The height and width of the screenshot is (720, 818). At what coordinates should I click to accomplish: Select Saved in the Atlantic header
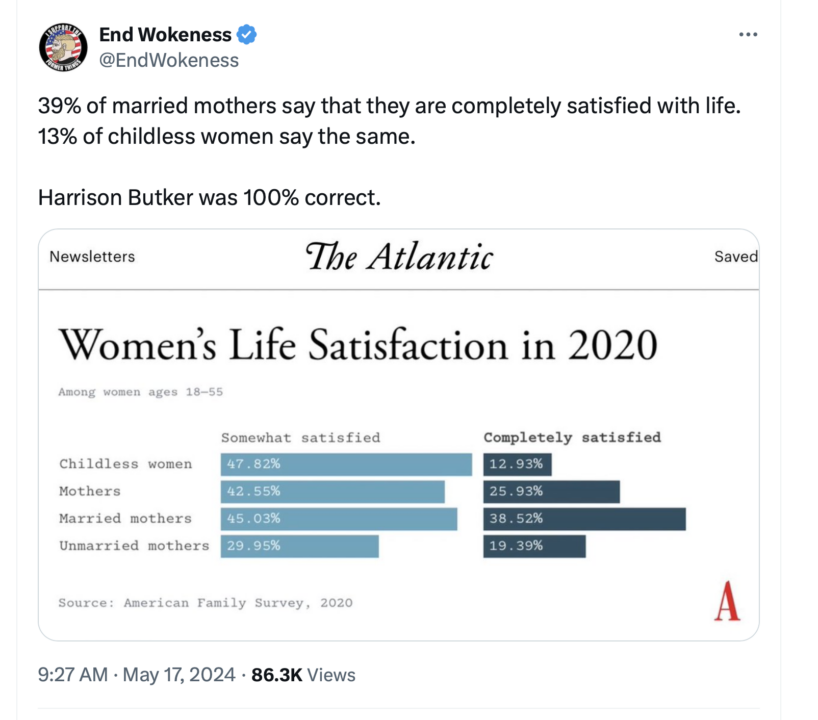pyautogui.click(x=735, y=257)
